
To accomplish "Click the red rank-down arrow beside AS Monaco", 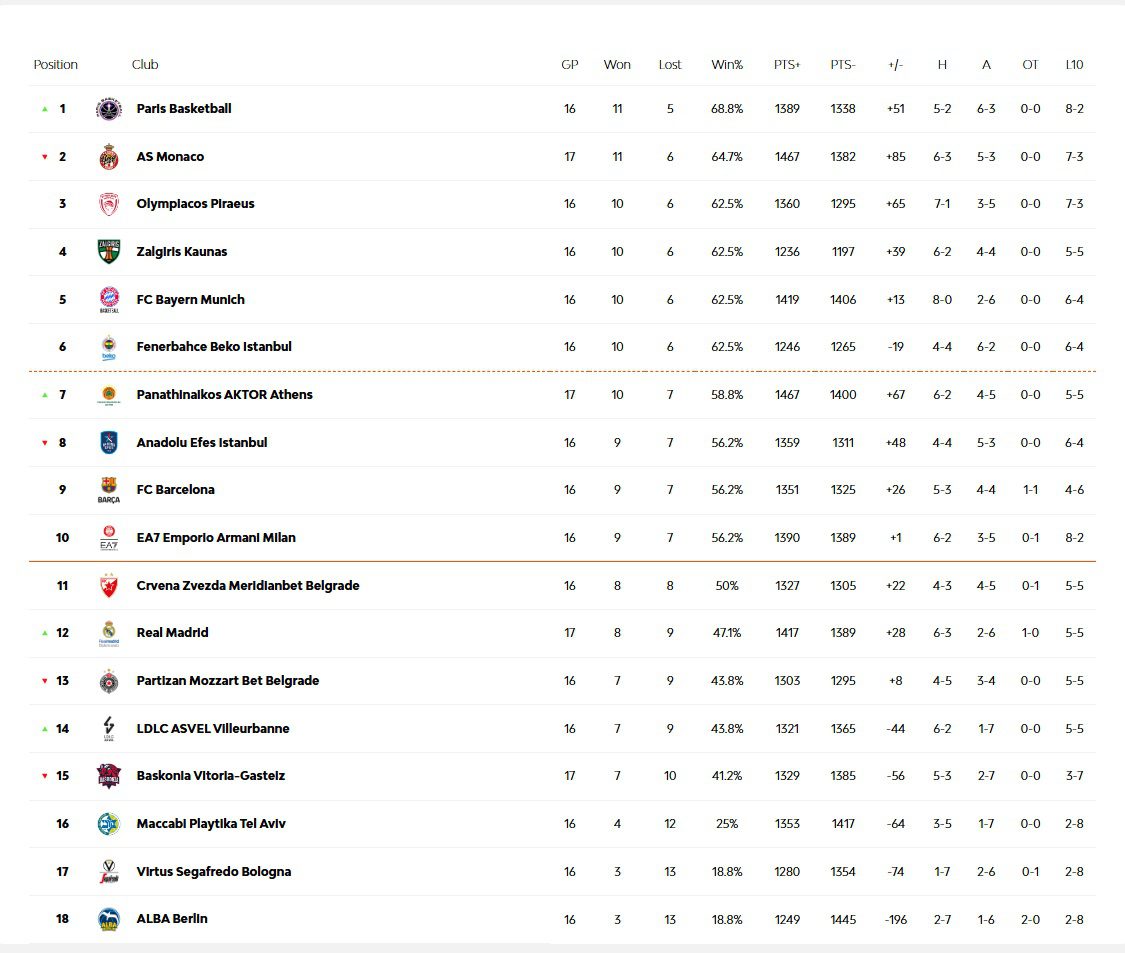I will click(x=44, y=156).
